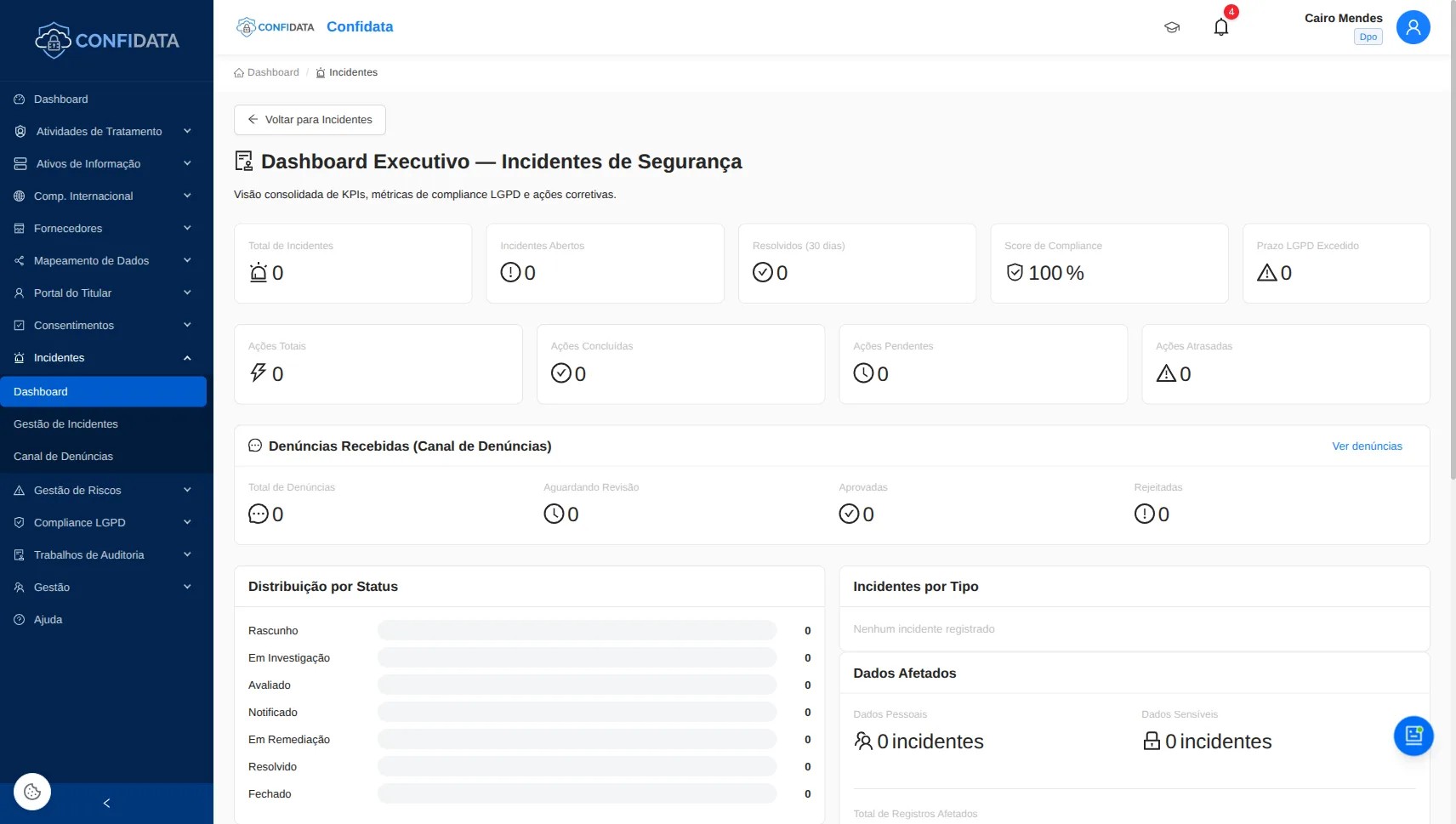Viewport: 1456px width, 824px height.
Task: Click the Portal do Titular sidebar icon
Action: pos(18,293)
